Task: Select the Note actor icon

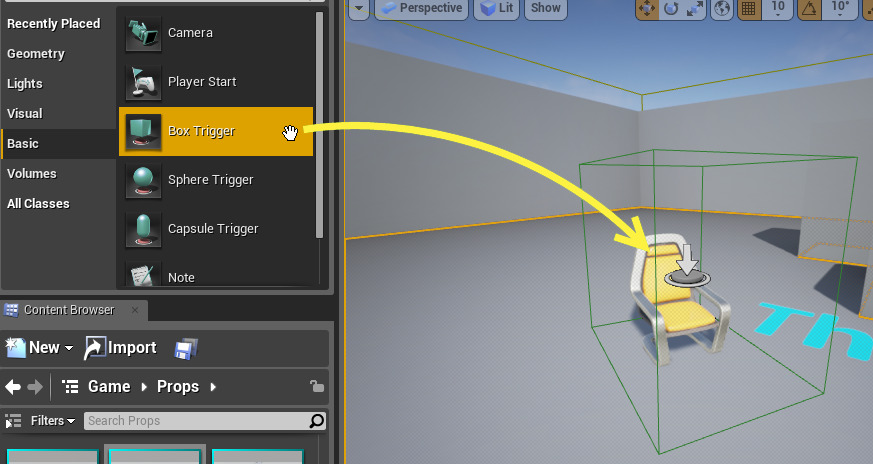Action: [143, 274]
